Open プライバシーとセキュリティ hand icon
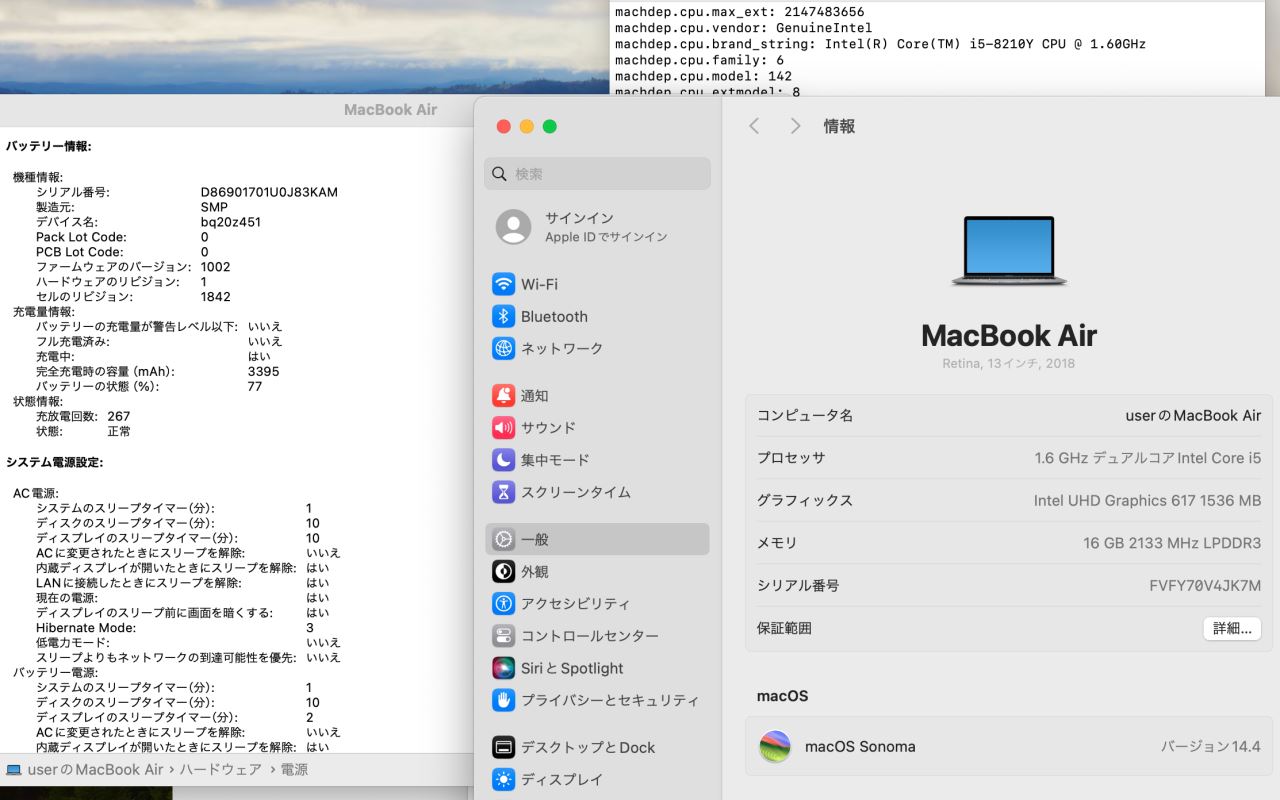Screen dimensions: 1280x800 (503, 700)
